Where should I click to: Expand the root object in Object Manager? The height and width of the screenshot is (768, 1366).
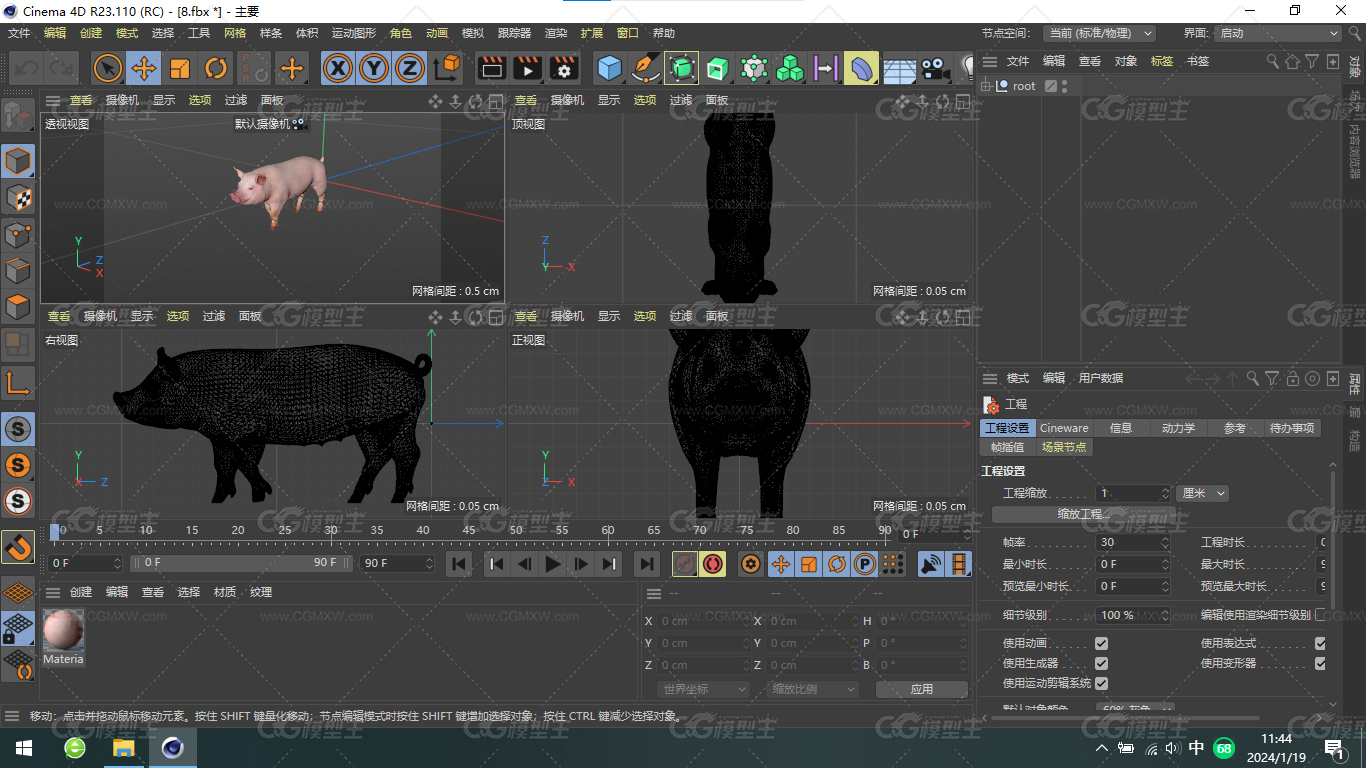pyautogui.click(x=986, y=86)
